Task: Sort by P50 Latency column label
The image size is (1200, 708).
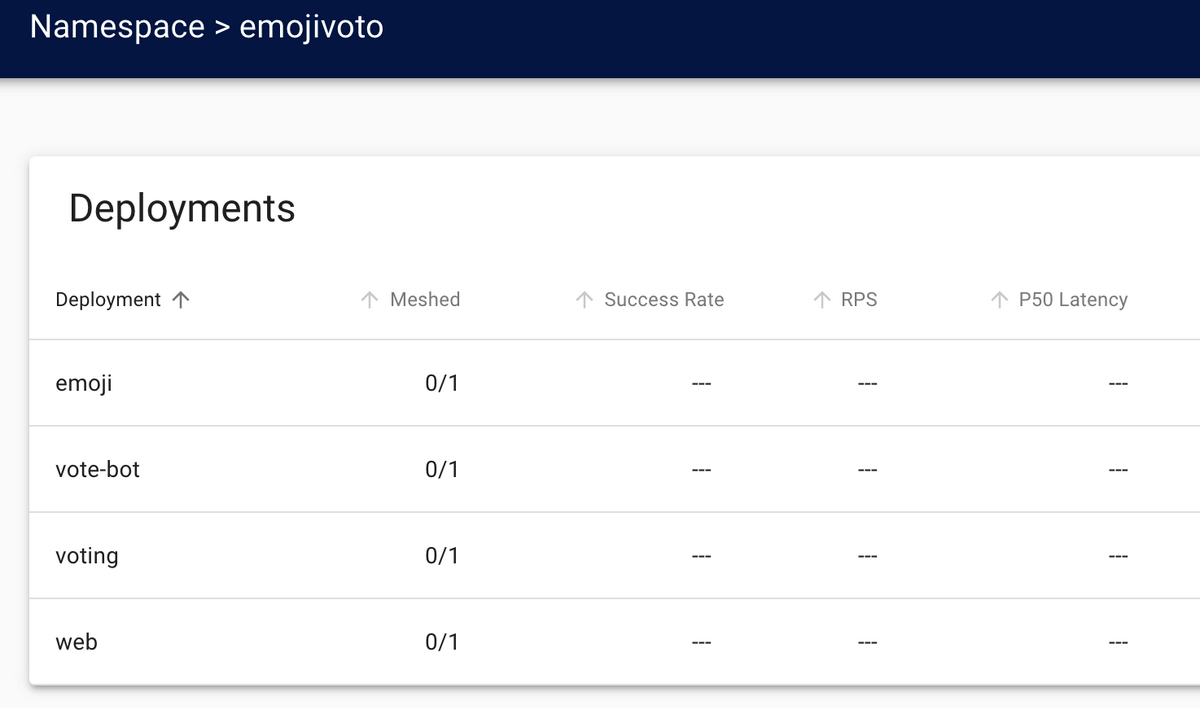Action: tap(1073, 300)
